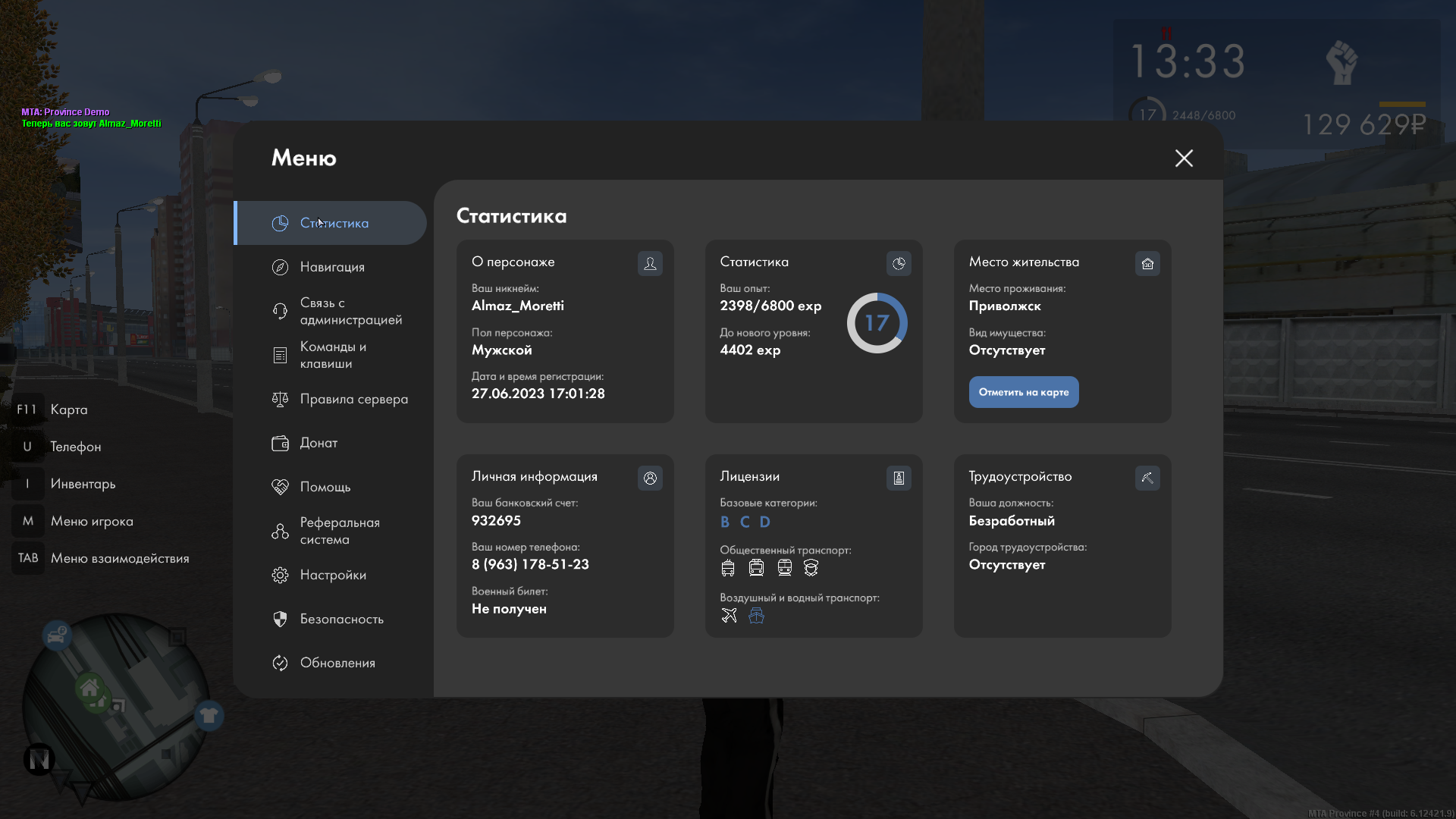Image resolution: width=1456 pixels, height=819 pixels.
Task: Open Связь с администрацией section
Action: 350,311
